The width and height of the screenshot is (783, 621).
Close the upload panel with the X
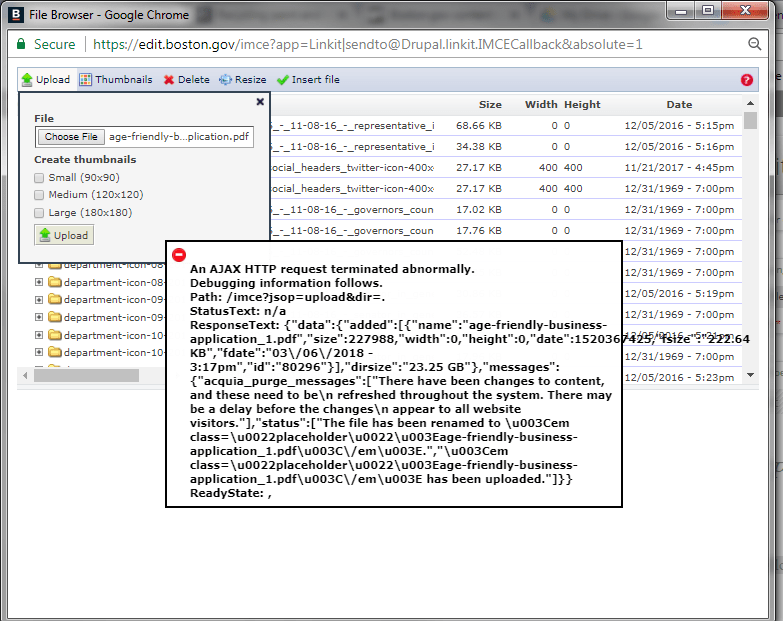pyautogui.click(x=260, y=101)
